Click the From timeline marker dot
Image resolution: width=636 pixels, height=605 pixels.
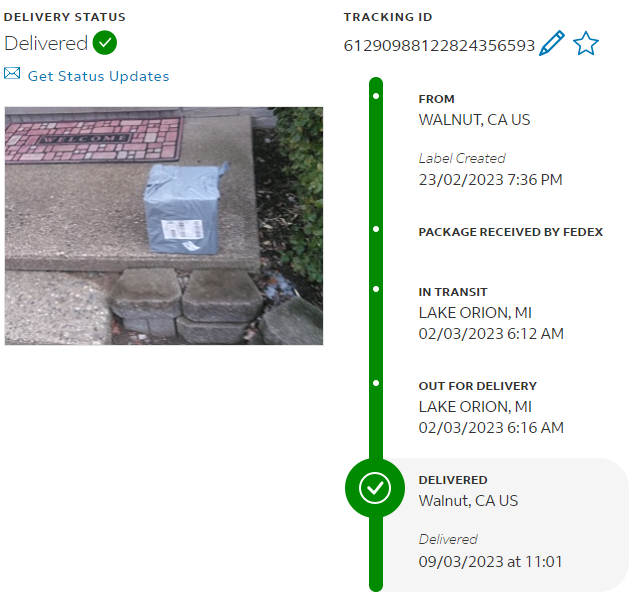point(376,96)
